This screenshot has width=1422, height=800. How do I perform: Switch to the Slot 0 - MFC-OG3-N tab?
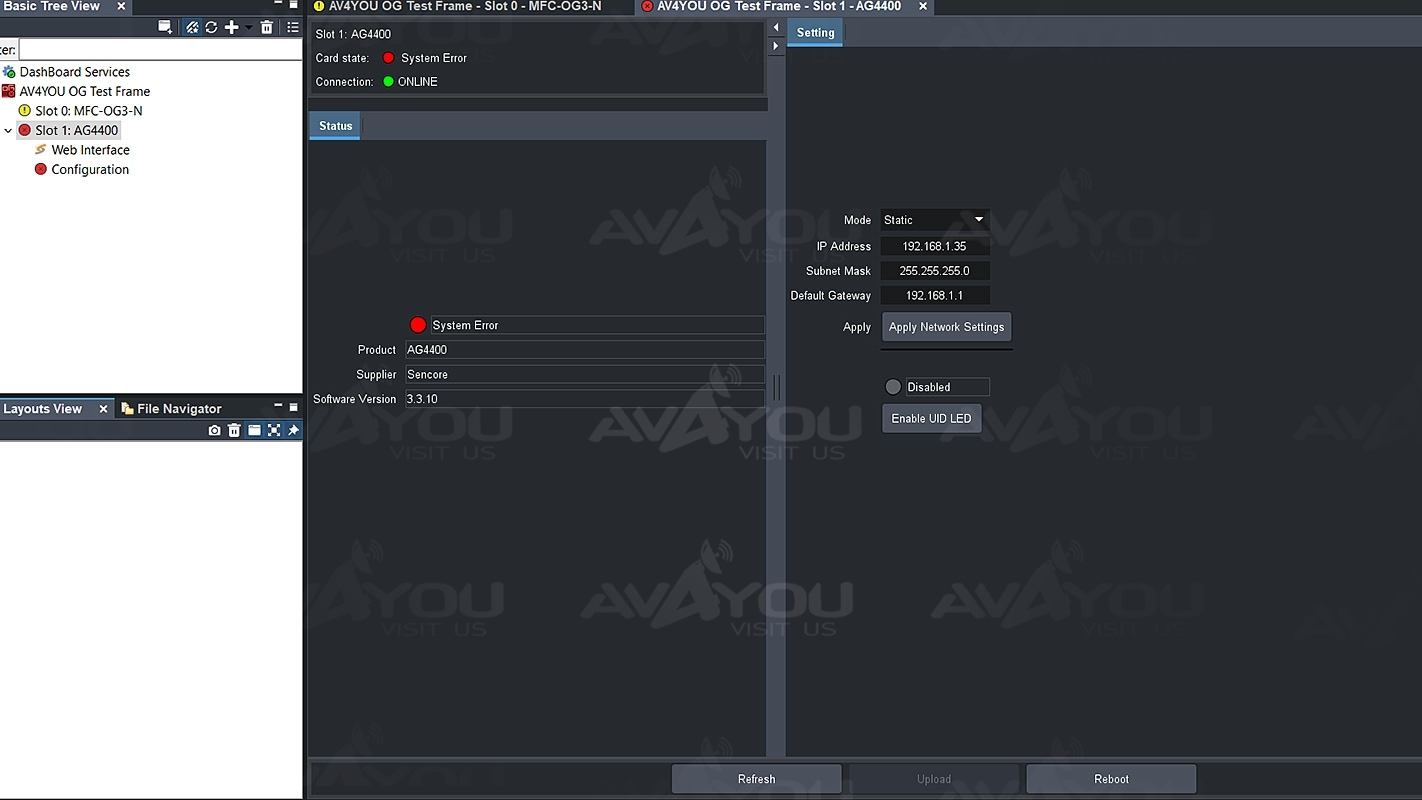tap(464, 7)
